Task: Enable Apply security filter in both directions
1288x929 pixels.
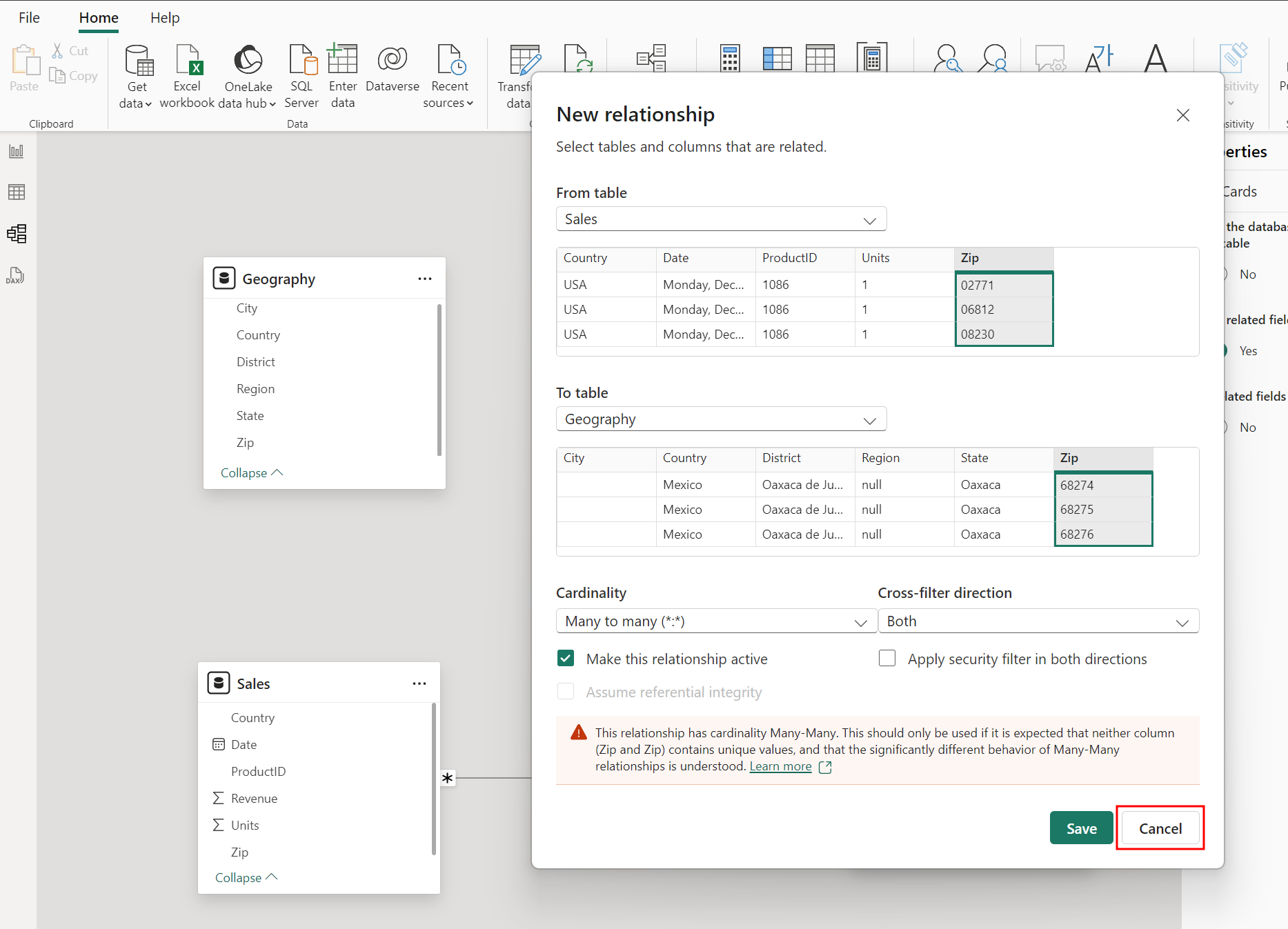Action: (x=887, y=659)
